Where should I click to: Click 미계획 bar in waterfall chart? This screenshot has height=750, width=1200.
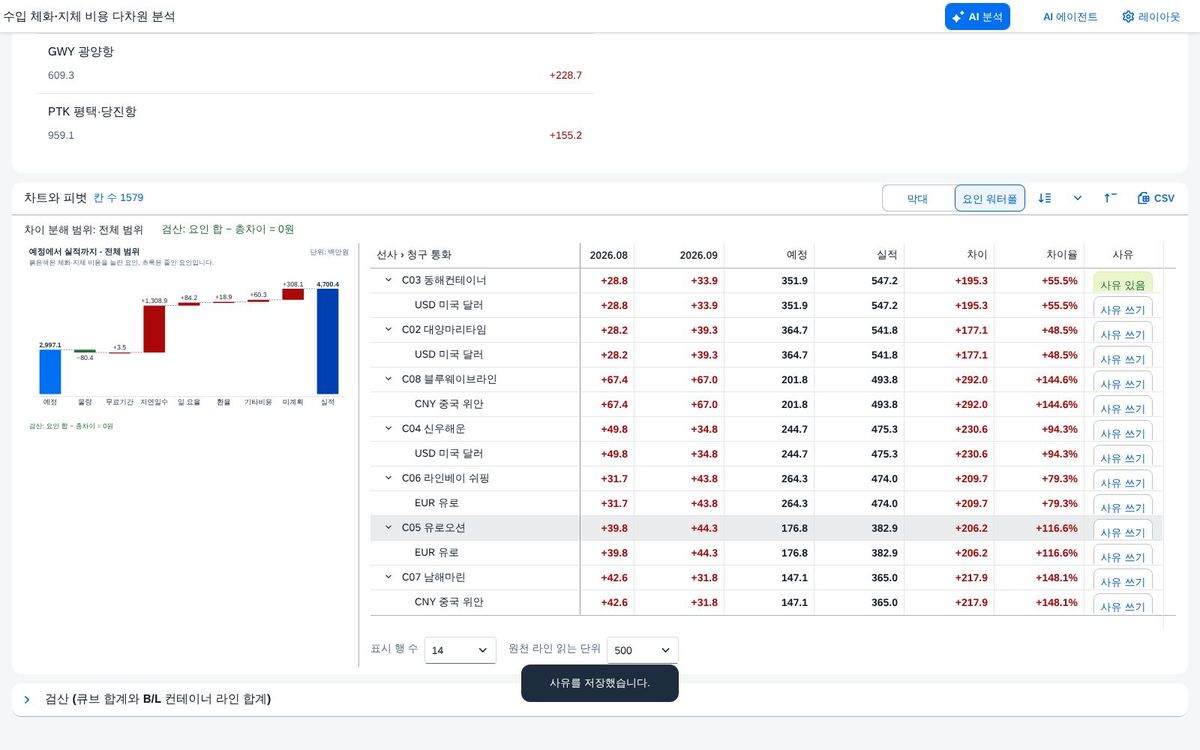(293, 295)
